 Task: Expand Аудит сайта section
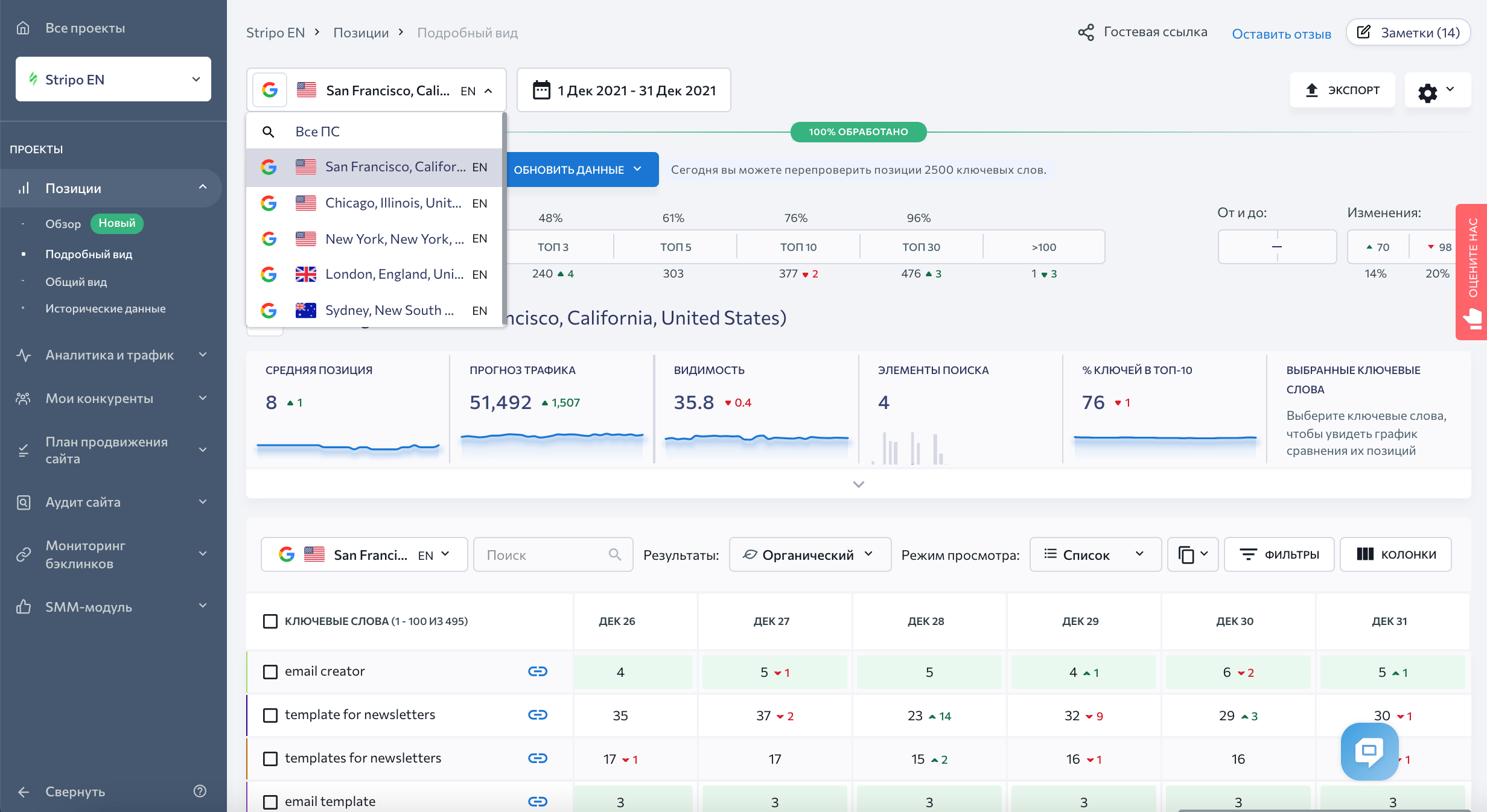pos(203,502)
